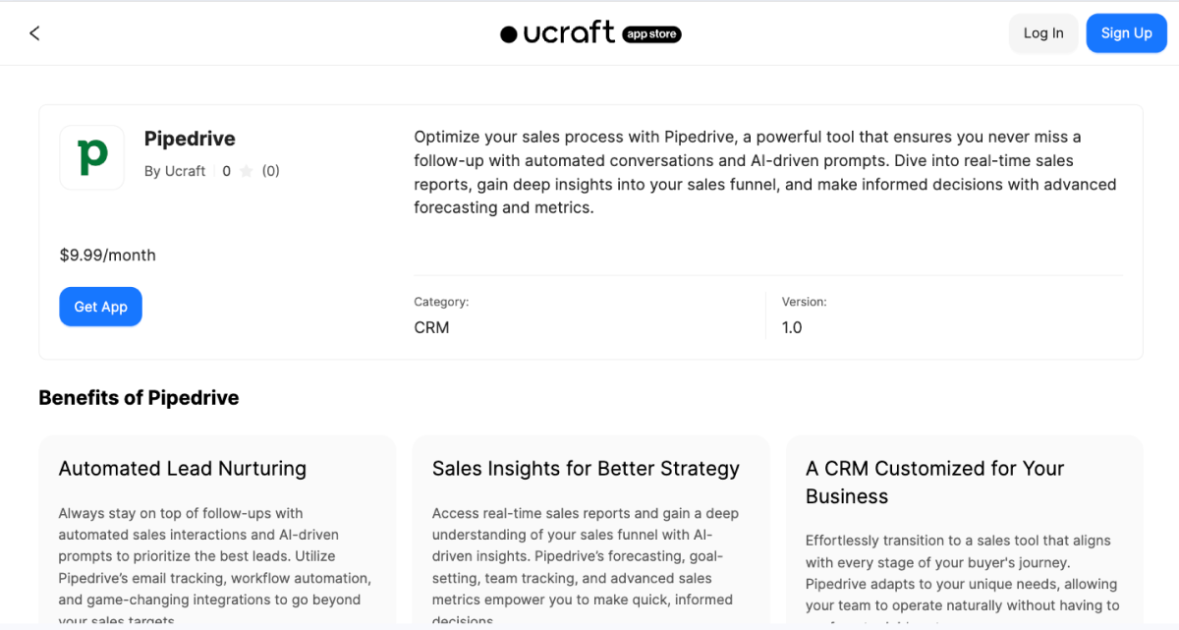Click the Log In button
This screenshot has width=1179, height=630.
1043,32
